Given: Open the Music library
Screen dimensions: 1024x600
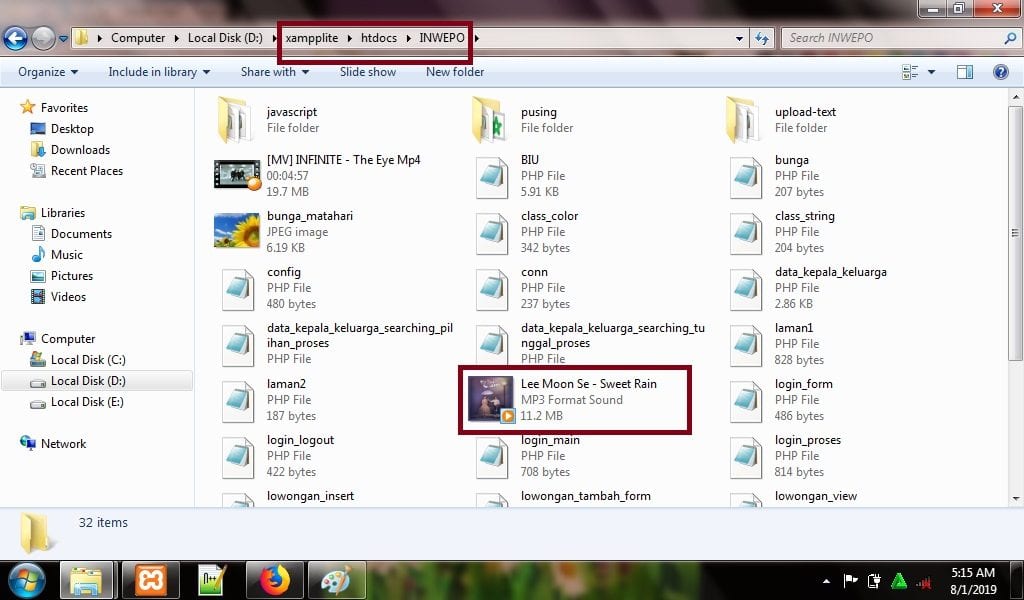Looking at the screenshot, I should click(67, 255).
